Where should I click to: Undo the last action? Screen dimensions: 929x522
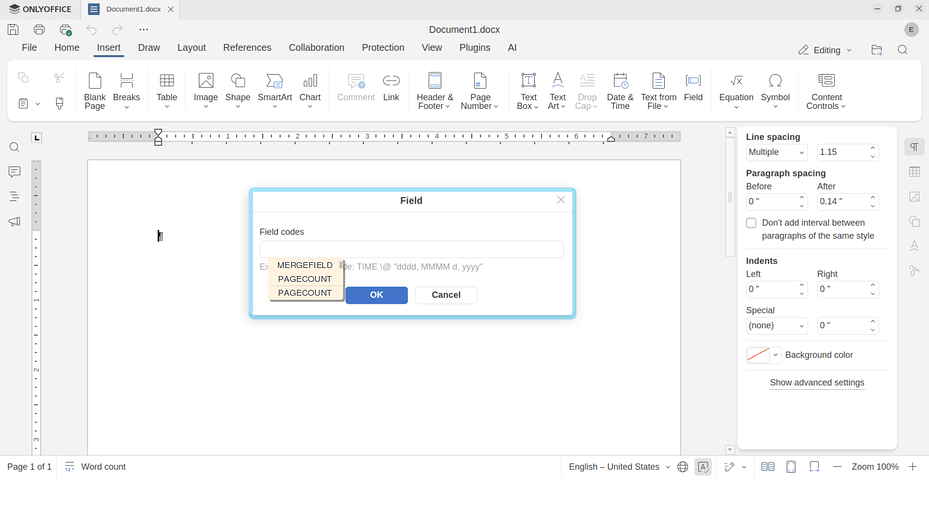pyautogui.click(x=91, y=30)
